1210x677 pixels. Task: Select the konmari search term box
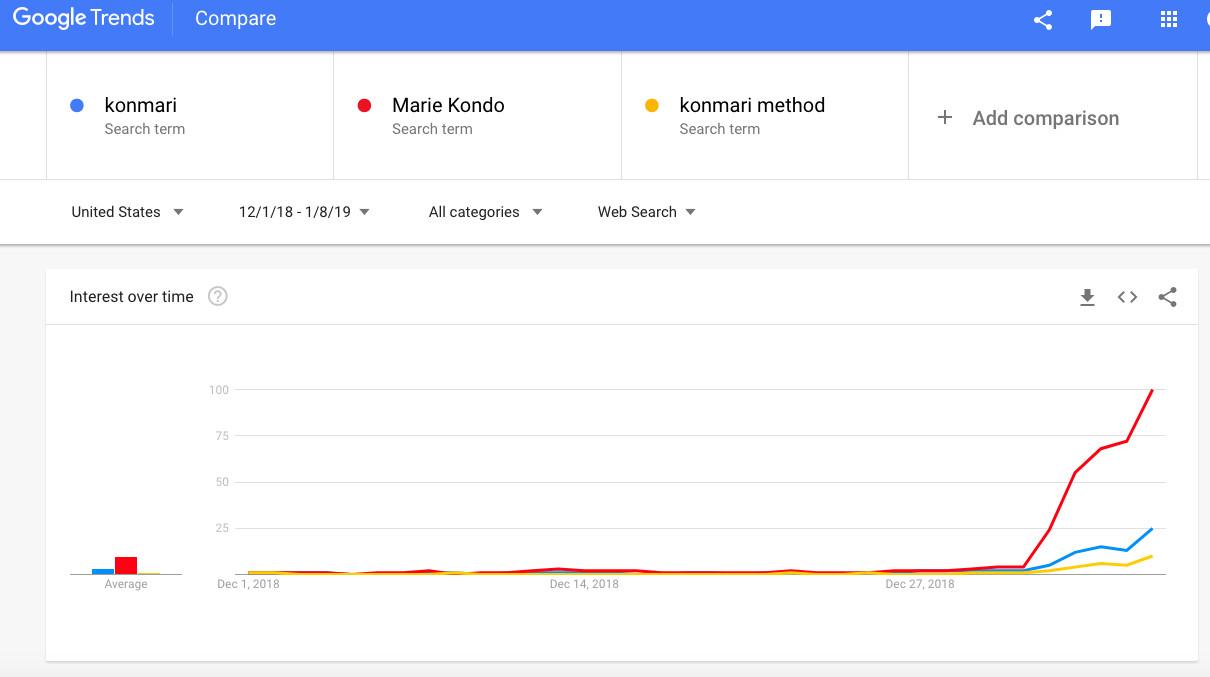click(190, 115)
